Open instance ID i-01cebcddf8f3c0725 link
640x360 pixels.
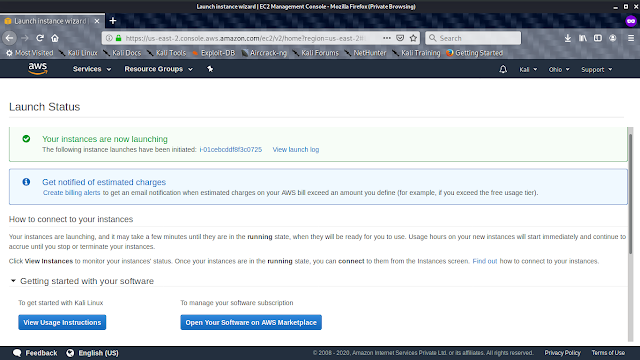coord(231,149)
